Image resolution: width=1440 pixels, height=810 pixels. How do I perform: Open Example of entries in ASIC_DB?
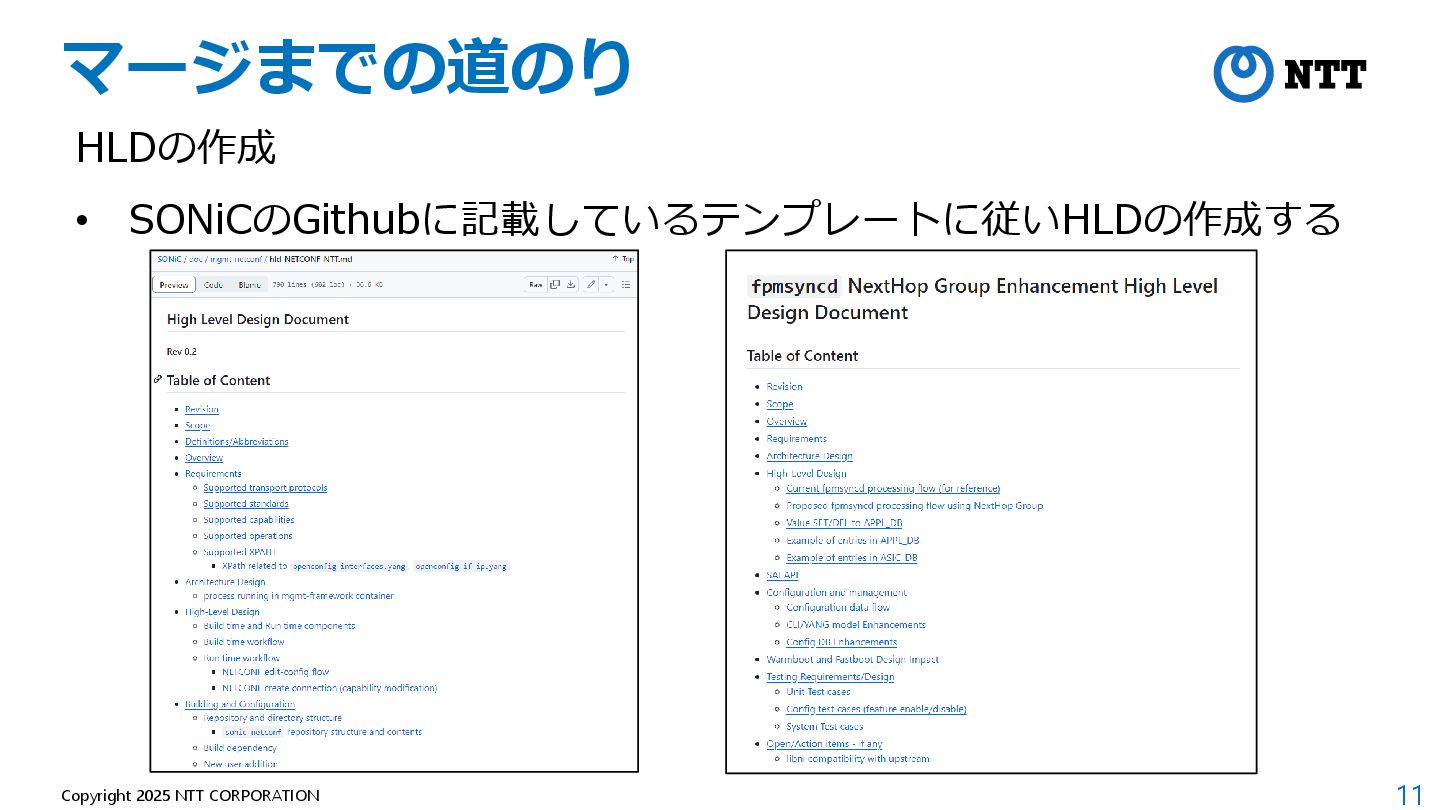click(852, 558)
